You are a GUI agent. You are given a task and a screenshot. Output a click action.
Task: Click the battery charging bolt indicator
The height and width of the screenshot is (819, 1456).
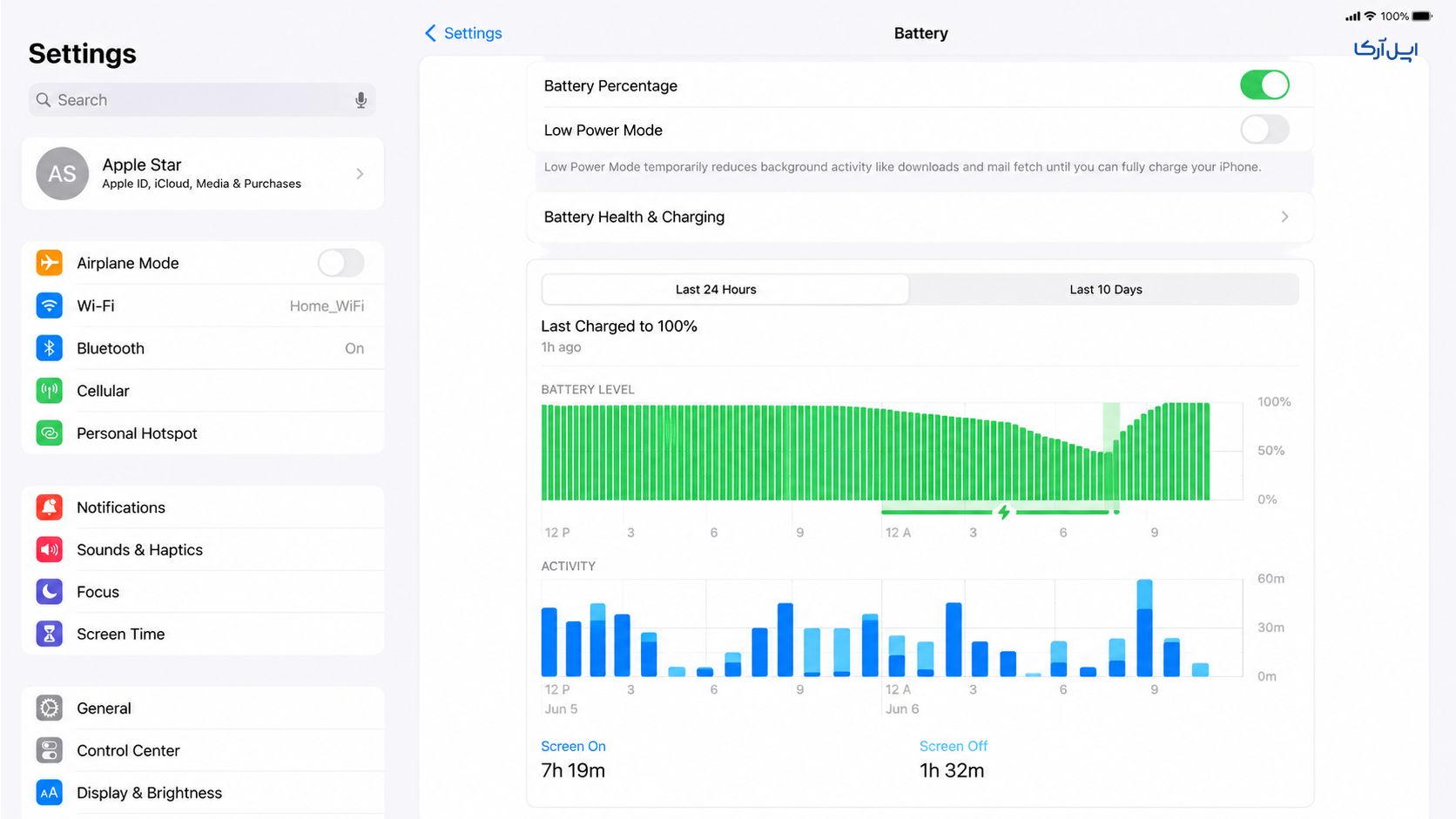click(1004, 512)
